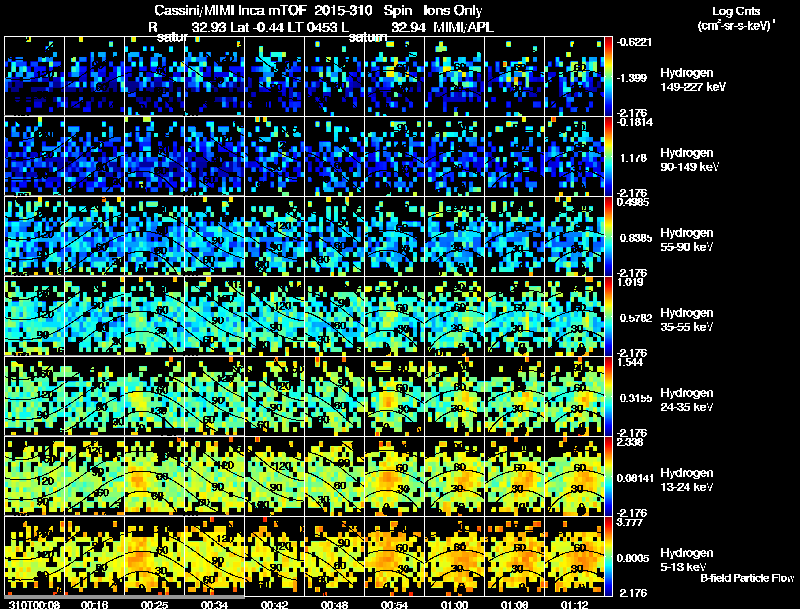Click the B-field Particle Flow caption
Screen dimensions: 800x609
[x=747, y=578]
